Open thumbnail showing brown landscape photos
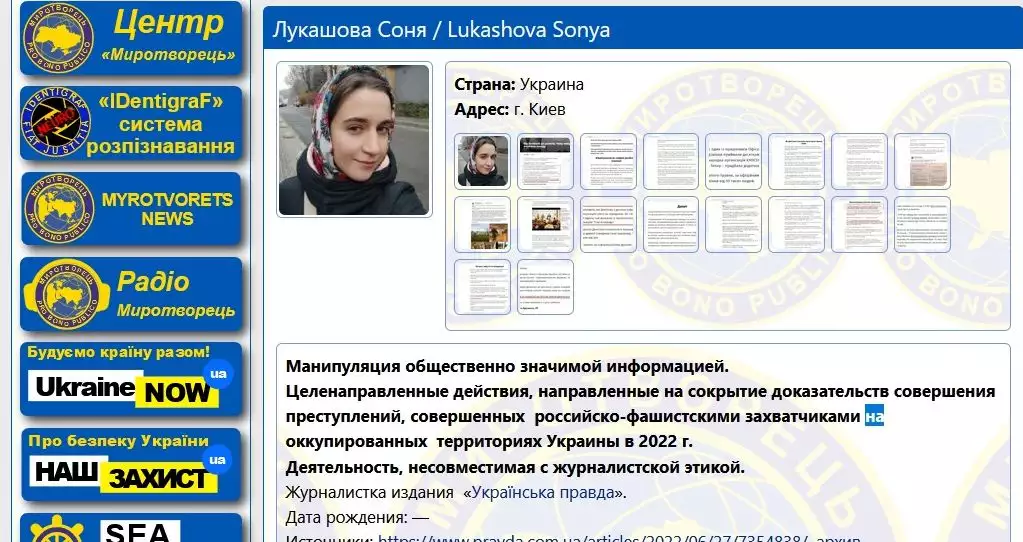Image resolution: width=1023 pixels, height=542 pixels. tap(482, 224)
